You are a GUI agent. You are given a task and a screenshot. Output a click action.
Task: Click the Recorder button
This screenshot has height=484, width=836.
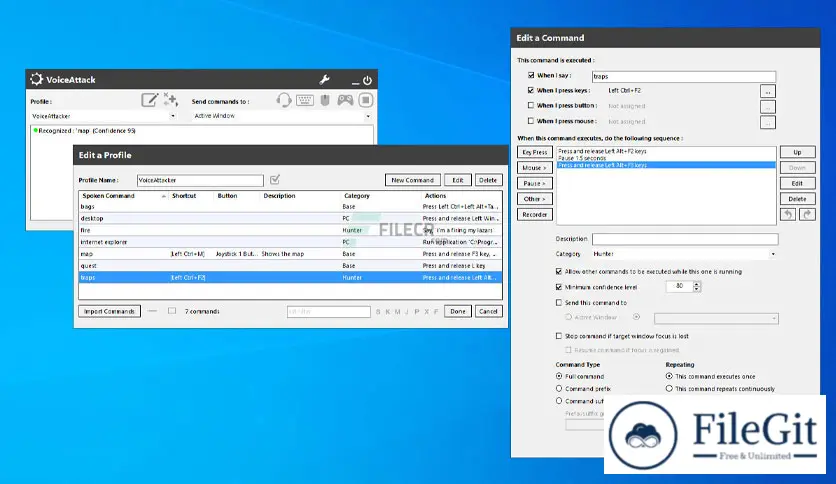tap(535, 214)
